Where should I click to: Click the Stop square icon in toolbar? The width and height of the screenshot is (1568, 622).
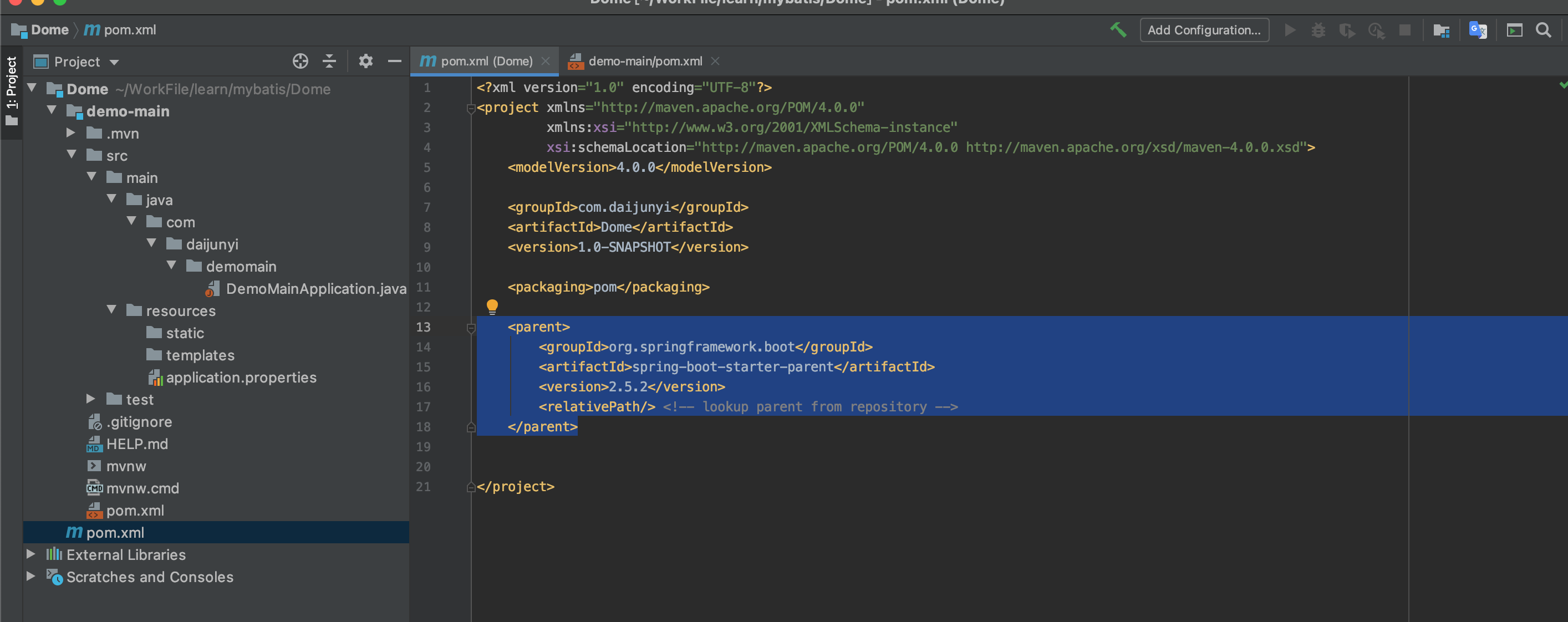tap(1405, 30)
